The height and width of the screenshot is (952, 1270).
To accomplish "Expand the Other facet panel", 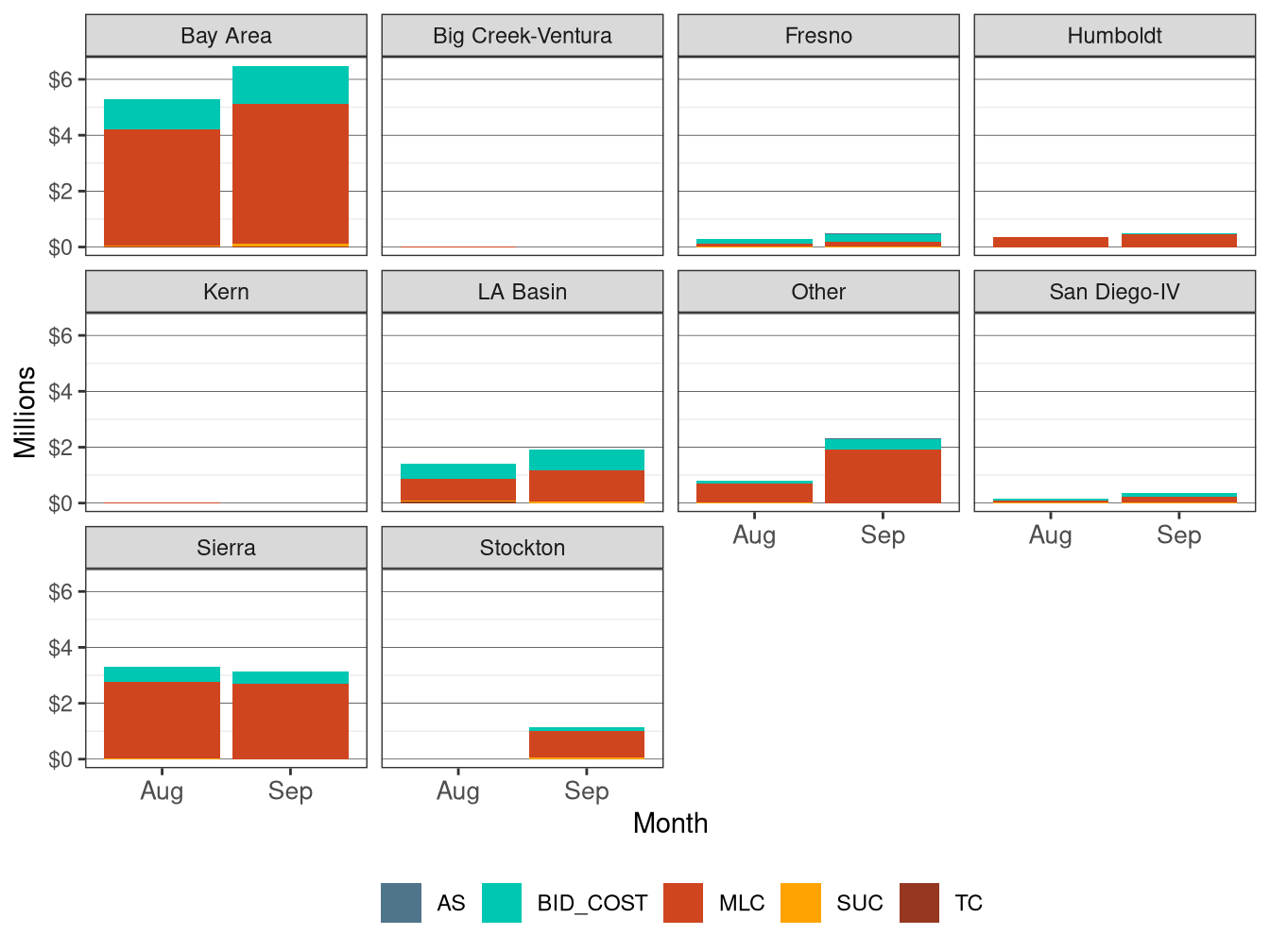I will (817, 292).
